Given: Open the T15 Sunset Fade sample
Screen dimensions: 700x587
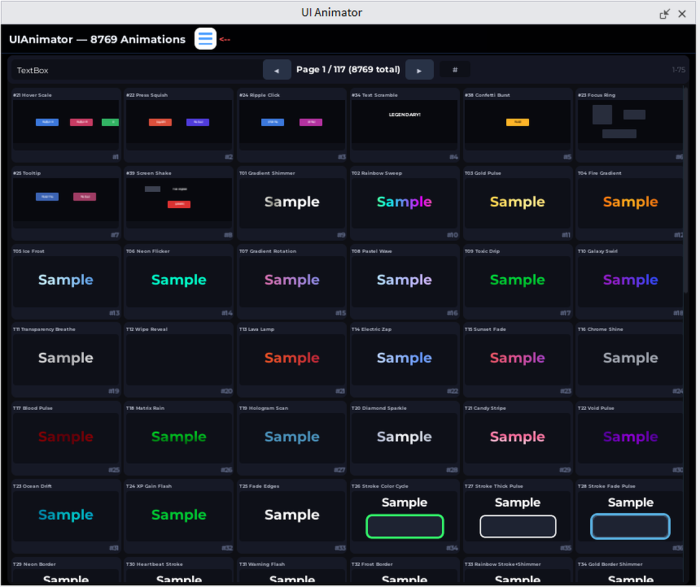Looking at the screenshot, I should coord(517,358).
